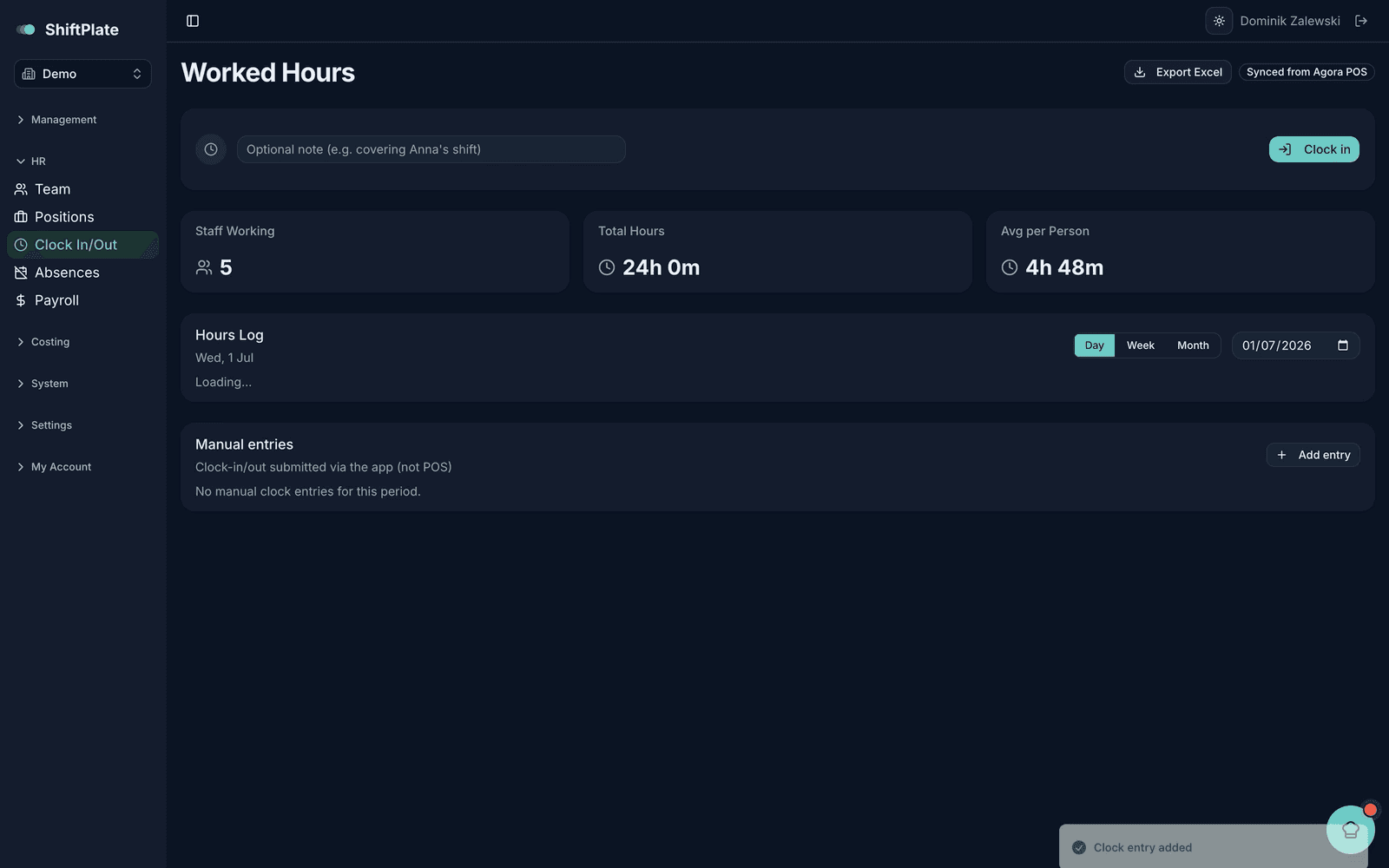Screen dimensions: 1389x868
Task: Focus the optional note input field
Action: coord(431,149)
